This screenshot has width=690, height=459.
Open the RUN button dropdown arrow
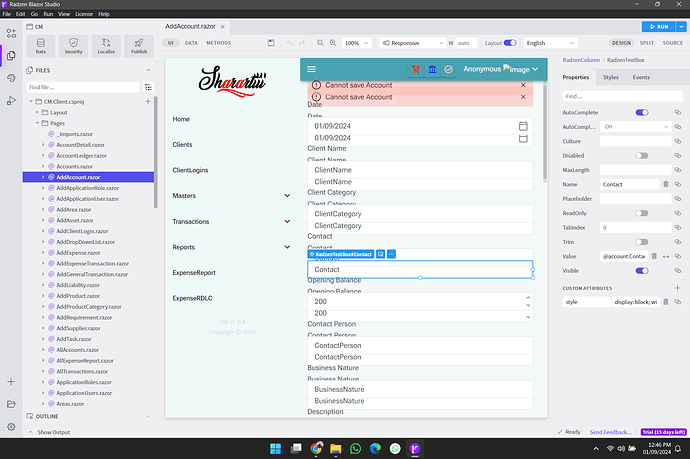coord(681,26)
